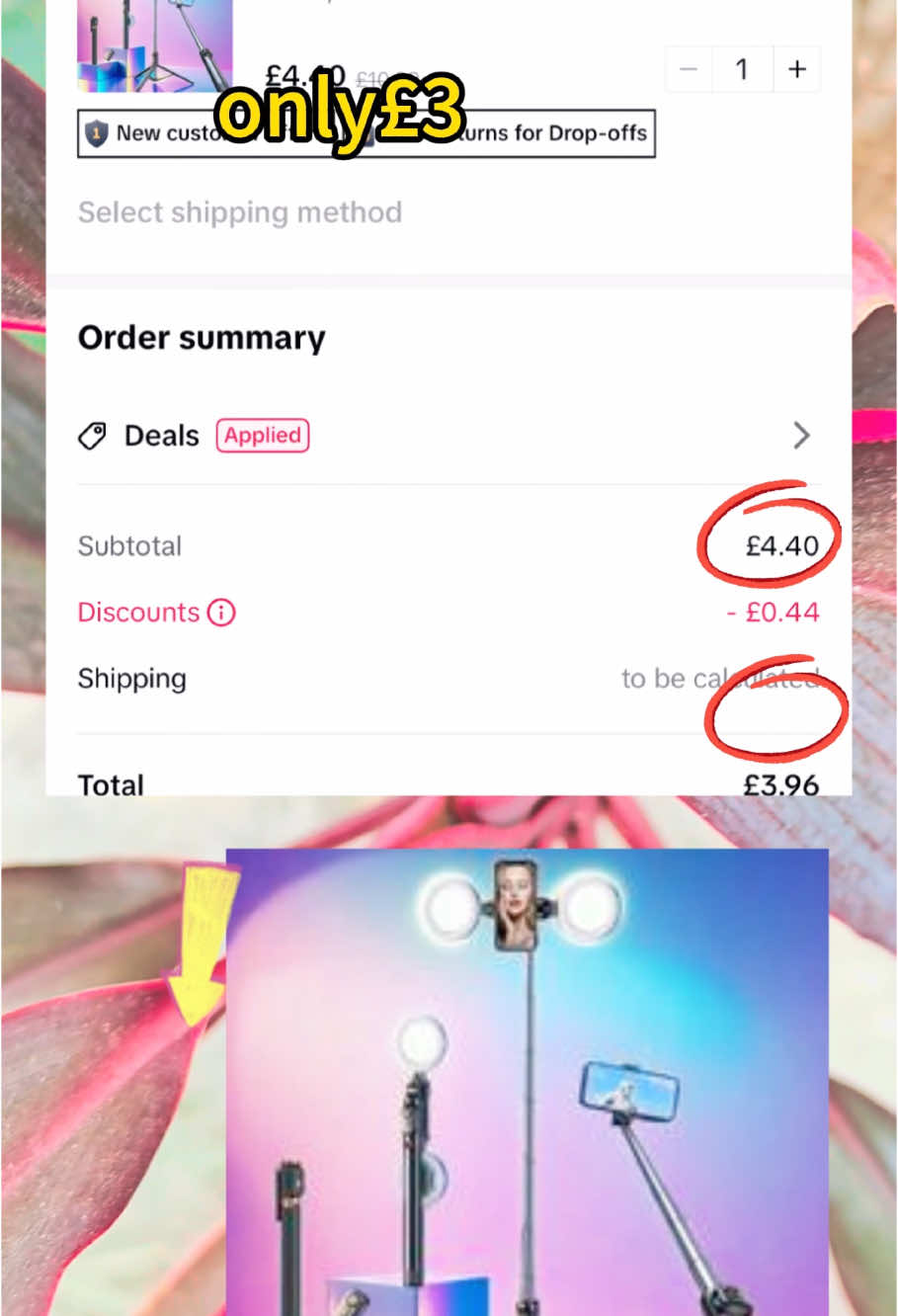Click the Applied badge next to Deals

[263, 436]
